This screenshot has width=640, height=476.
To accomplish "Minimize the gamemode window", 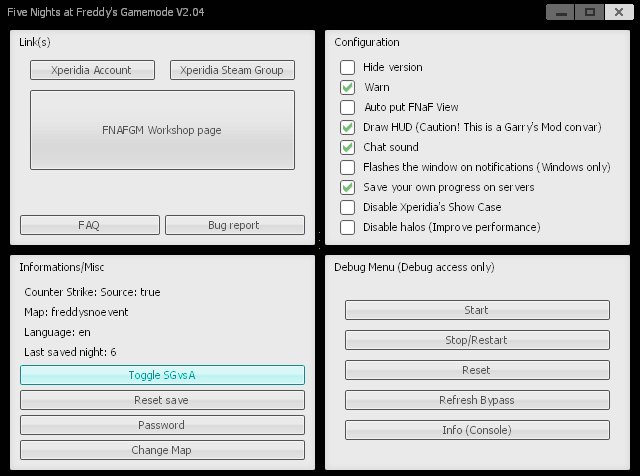I will click(560, 12).
